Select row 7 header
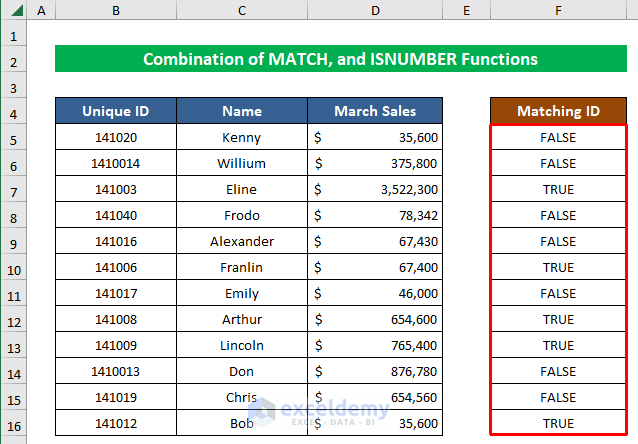The image size is (638, 444). pos(14,190)
